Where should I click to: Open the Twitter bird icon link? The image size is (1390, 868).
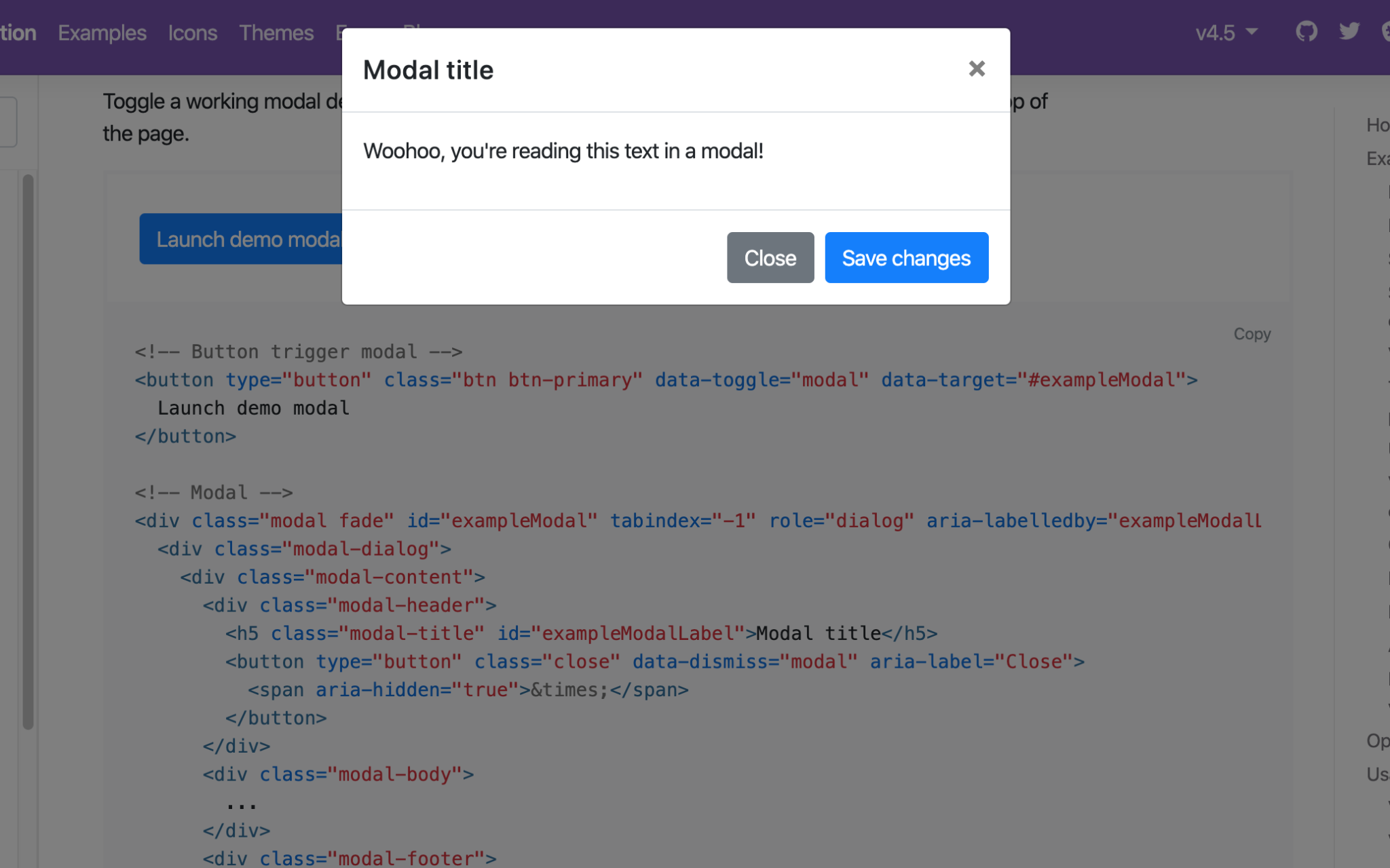[x=1349, y=32]
